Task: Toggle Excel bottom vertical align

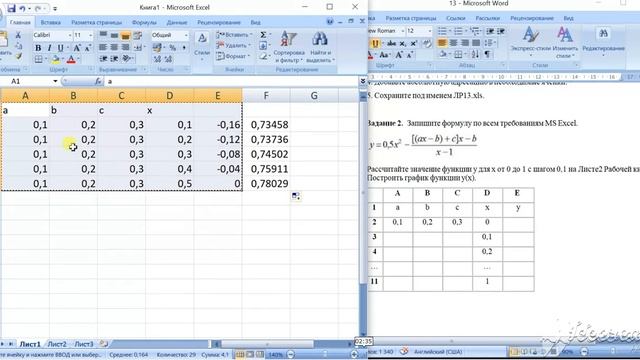Action: click(x=125, y=36)
